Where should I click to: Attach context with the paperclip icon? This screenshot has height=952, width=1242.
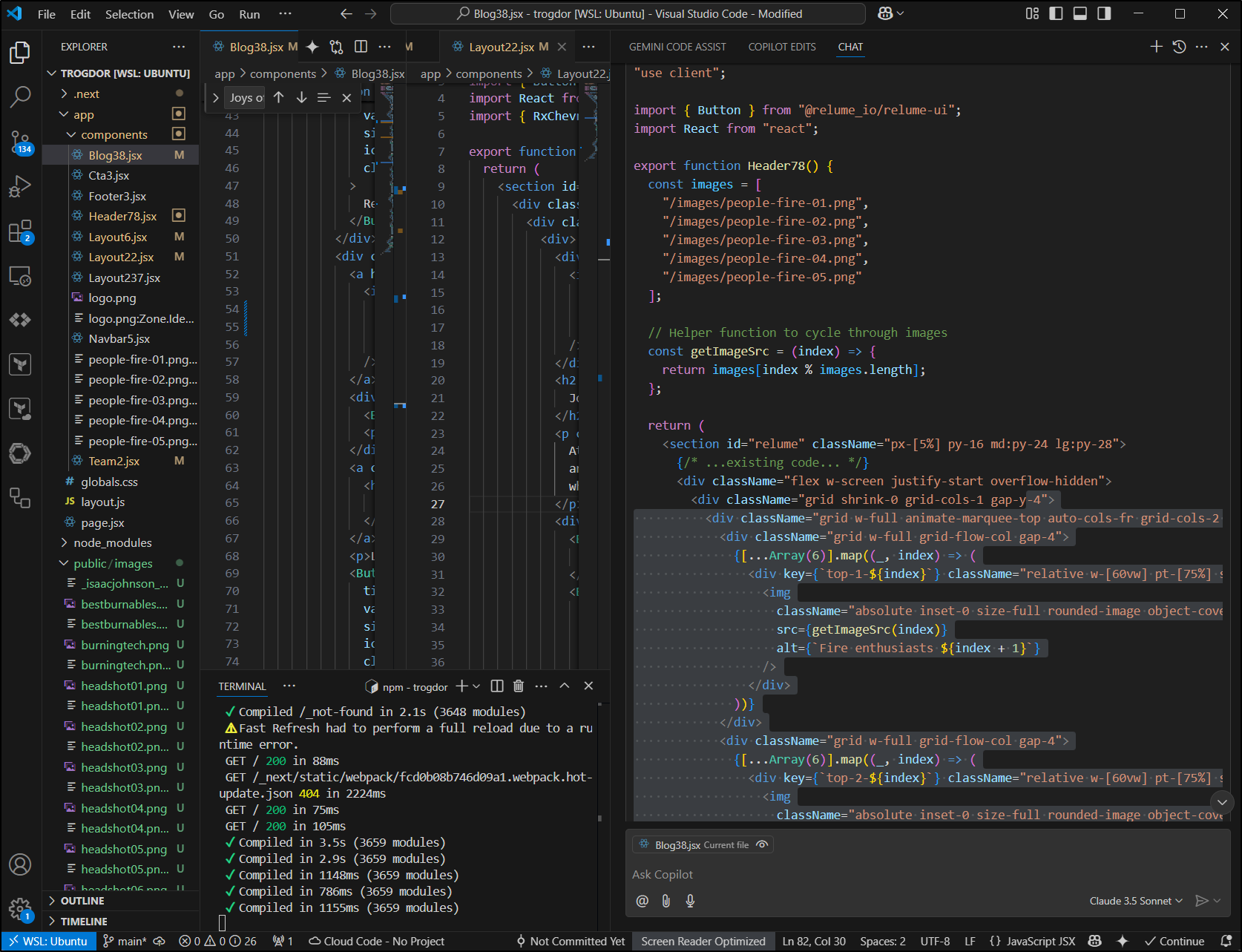point(666,901)
